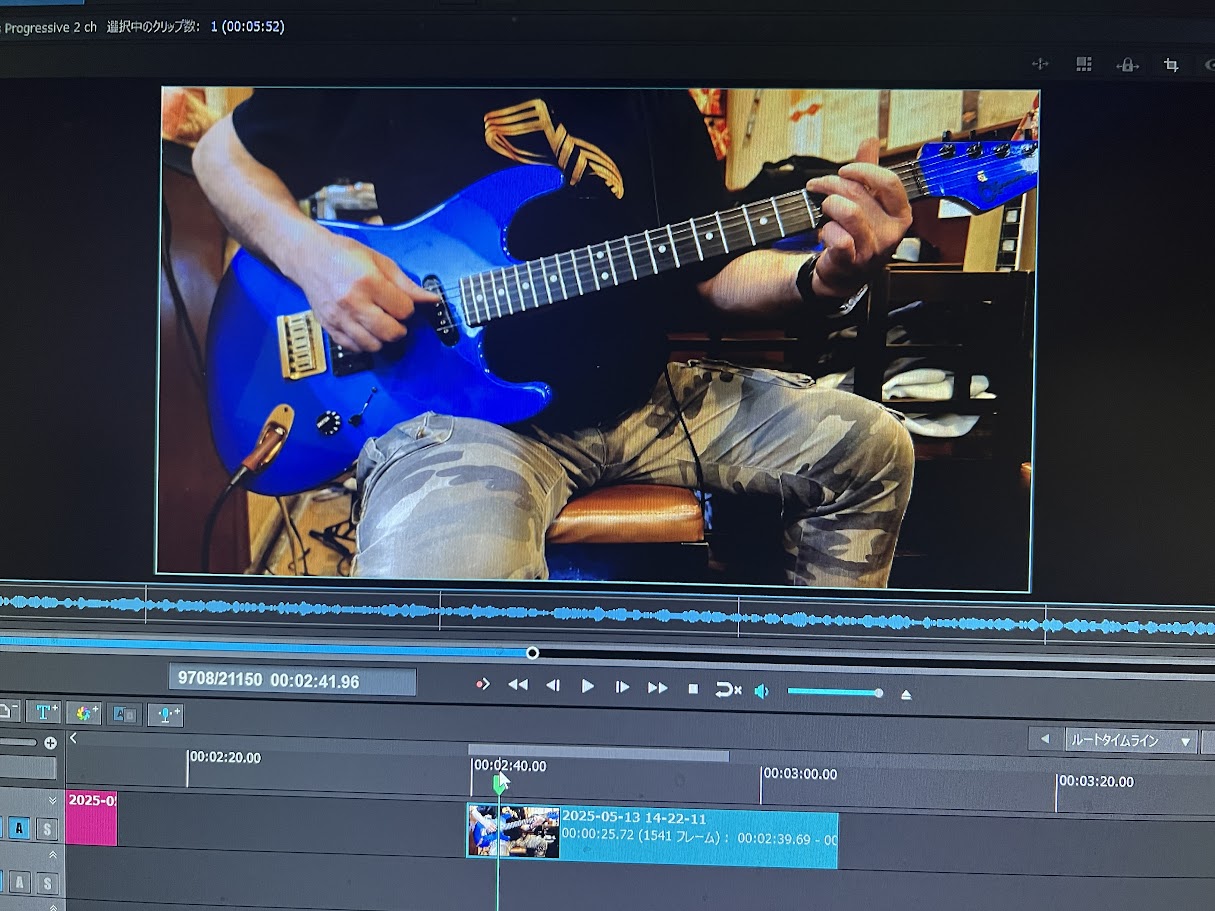Click the add color effect button
Viewport: 1215px width, 911px height.
83,713
